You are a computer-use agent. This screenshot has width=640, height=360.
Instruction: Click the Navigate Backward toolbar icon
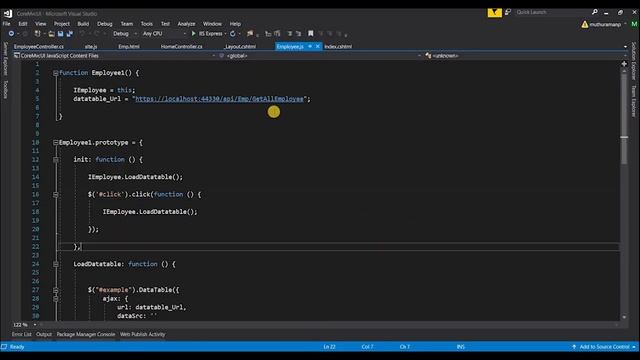[11, 33]
